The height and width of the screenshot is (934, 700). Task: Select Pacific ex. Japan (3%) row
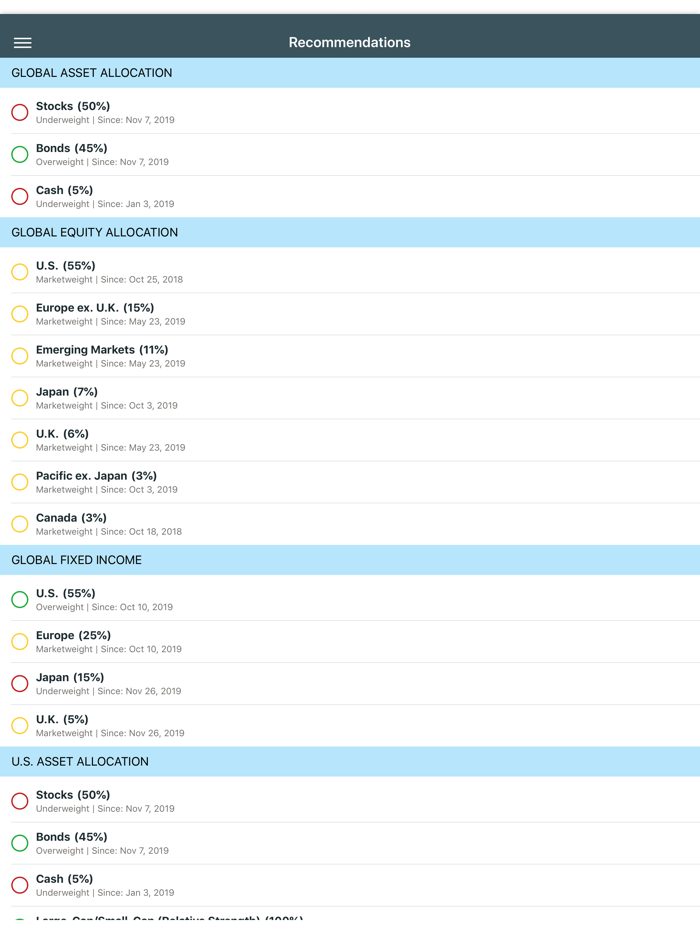tap(350, 482)
